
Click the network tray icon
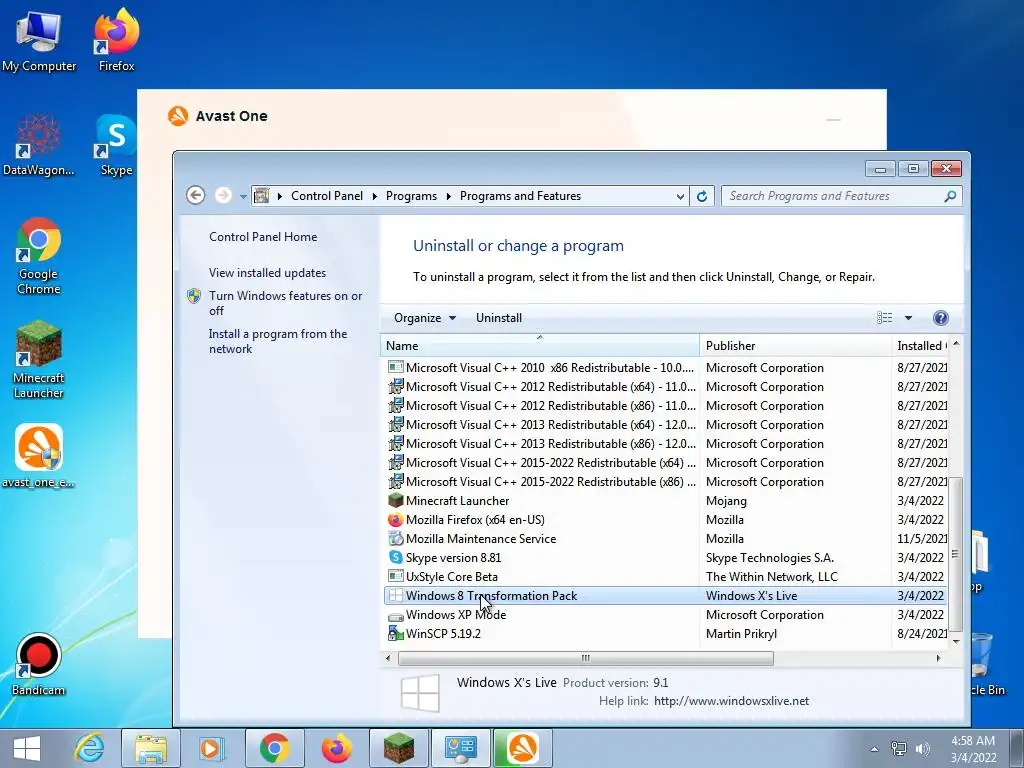[x=899, y=749]
